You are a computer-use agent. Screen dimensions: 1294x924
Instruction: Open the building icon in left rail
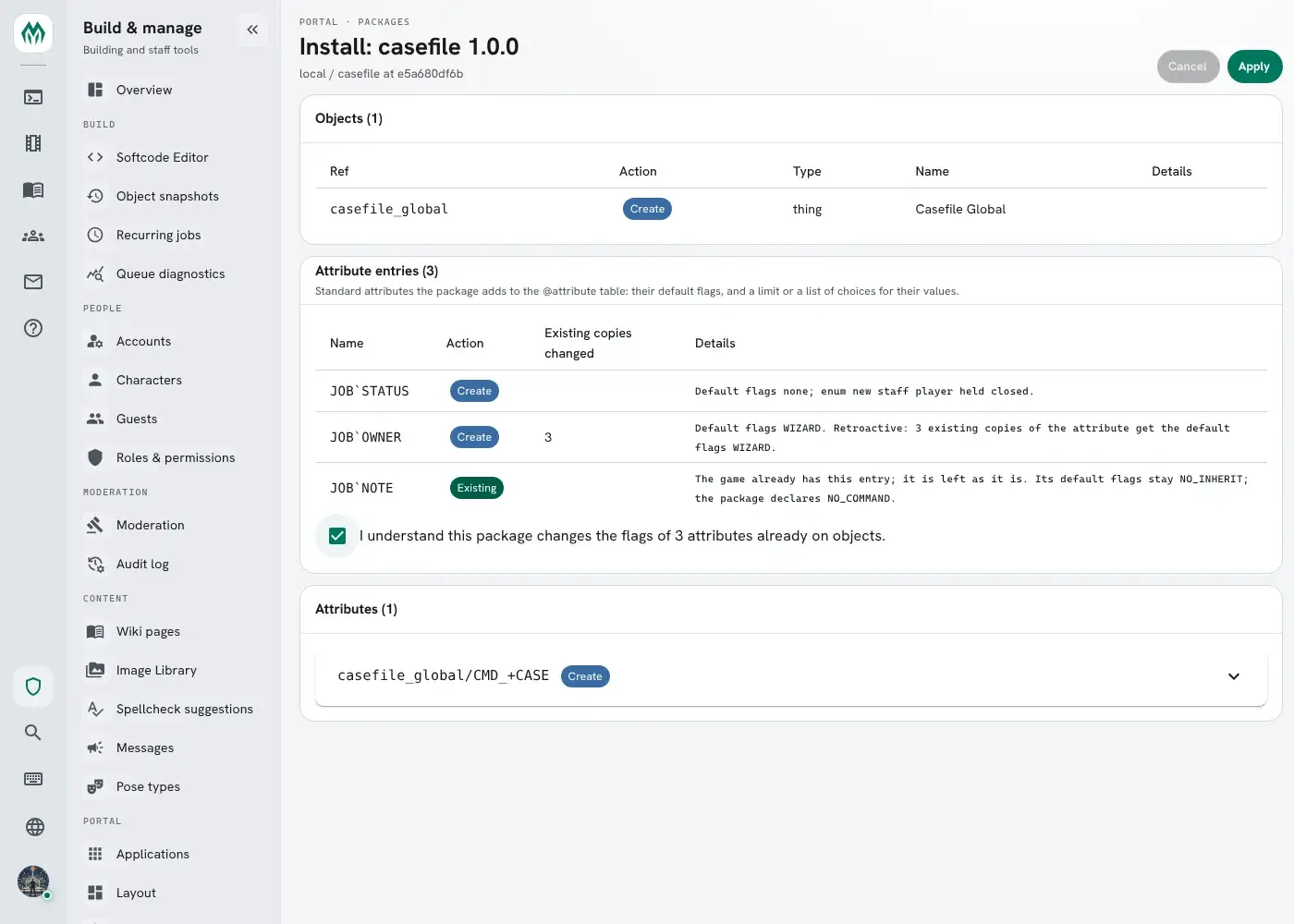pyautogui.click(x=33, y=143)
